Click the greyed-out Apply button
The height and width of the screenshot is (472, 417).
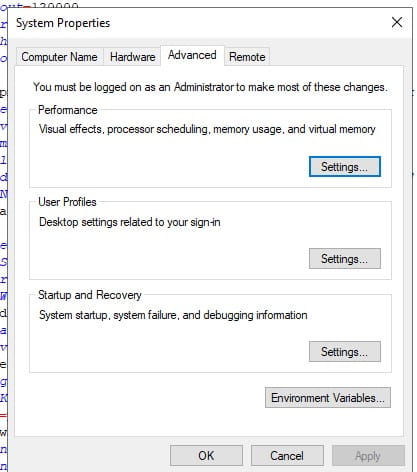pos(368,455)
